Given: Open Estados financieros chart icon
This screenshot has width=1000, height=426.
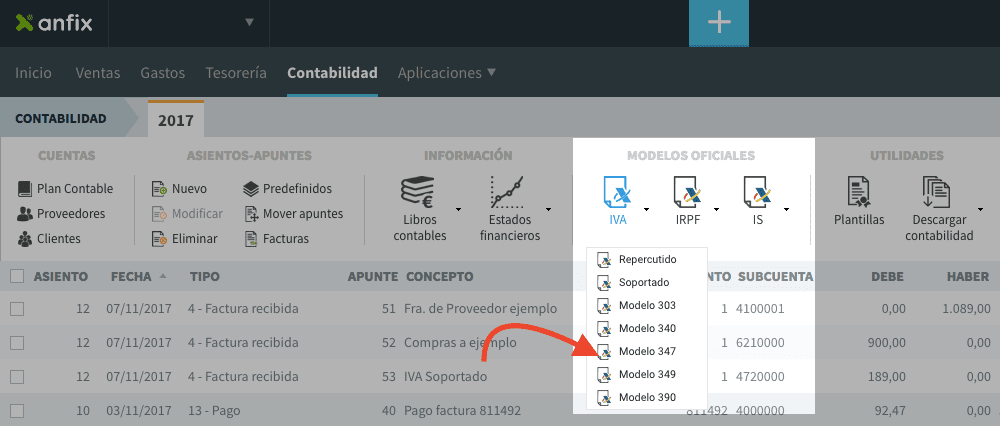Looking at the screenshot, I should (x=508, y=190).
